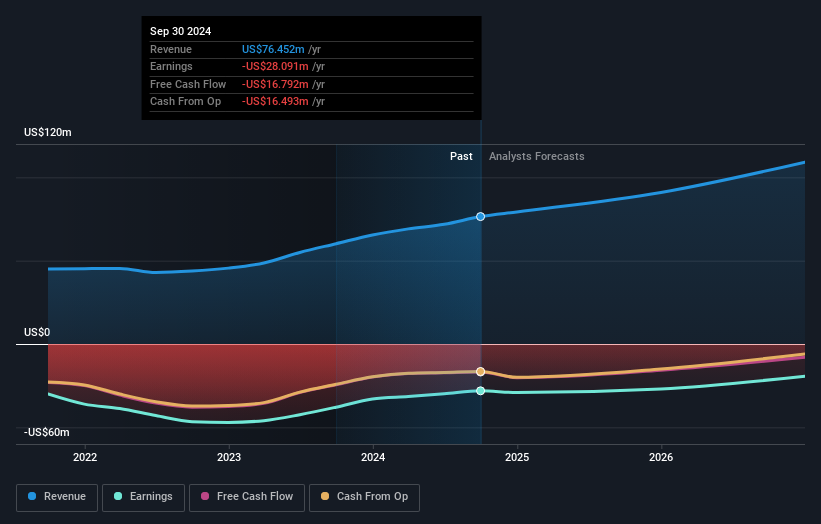Select the teal earnings data point marker
Screen dimensions: 821x524
pyautogui.click(x=480, y=391)
